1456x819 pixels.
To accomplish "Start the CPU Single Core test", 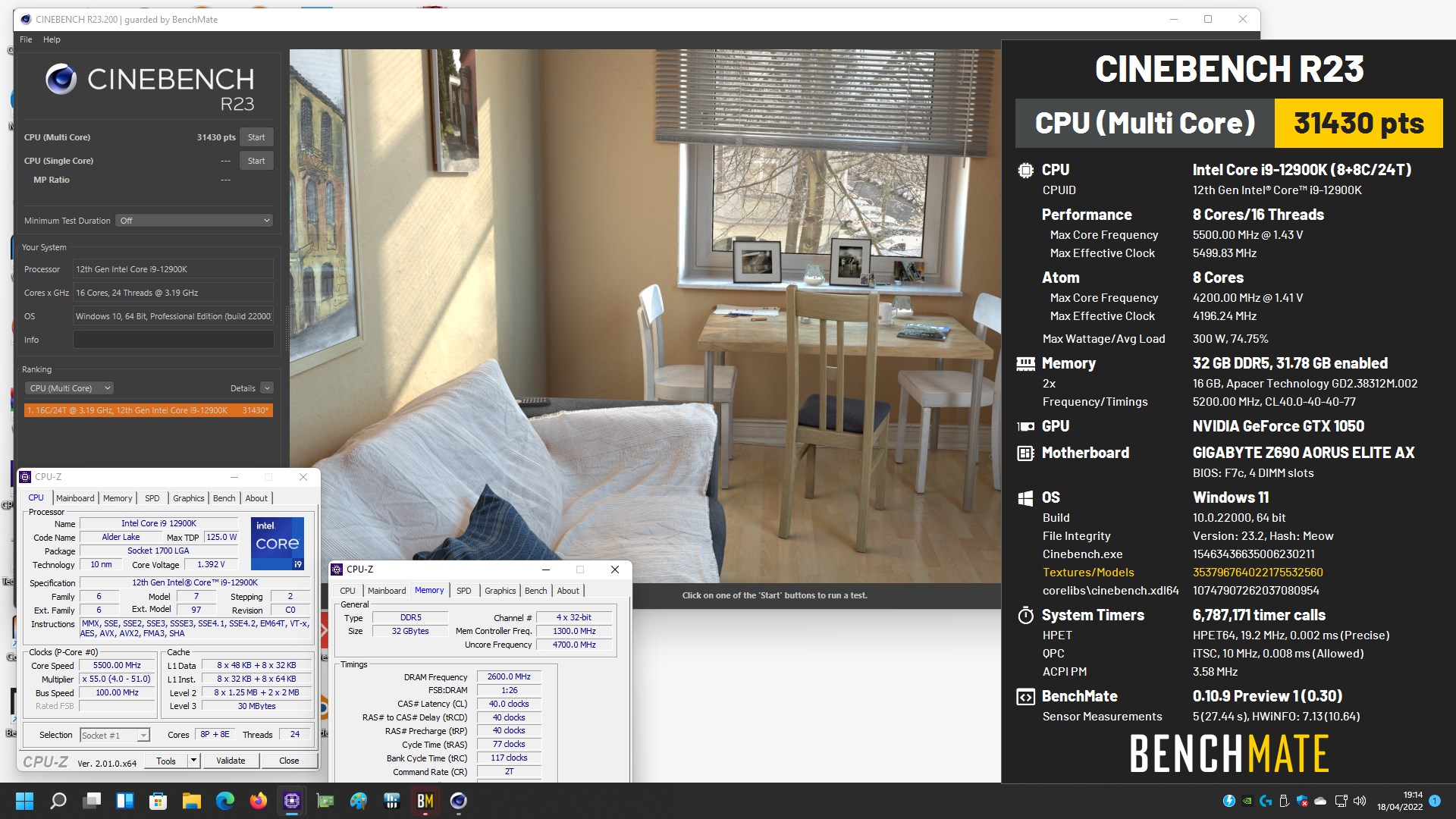I will click(256, 161).
